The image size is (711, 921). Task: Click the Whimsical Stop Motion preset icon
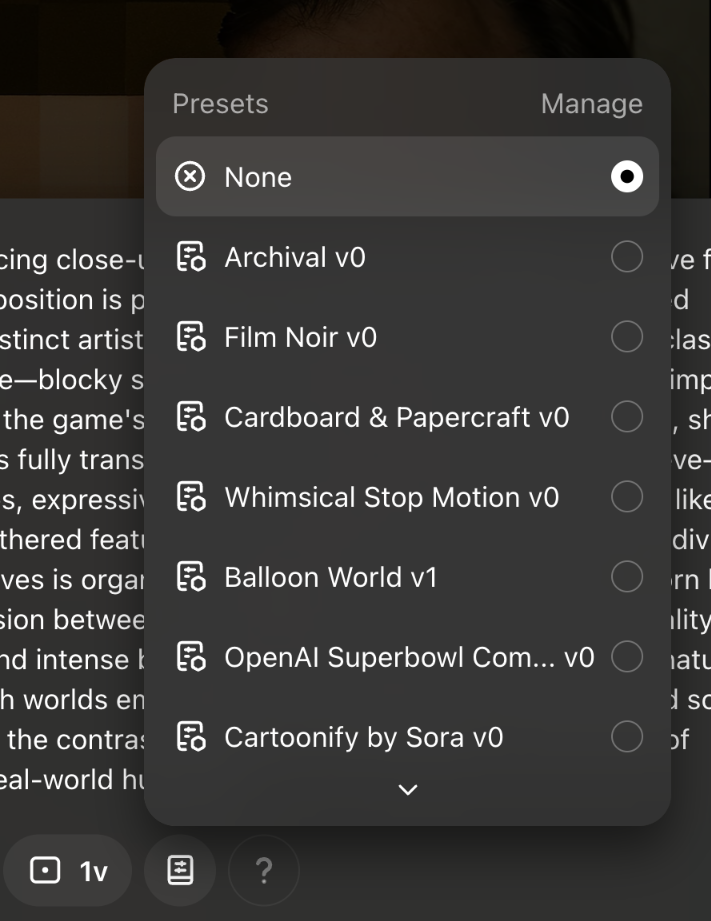coord(191,497)
